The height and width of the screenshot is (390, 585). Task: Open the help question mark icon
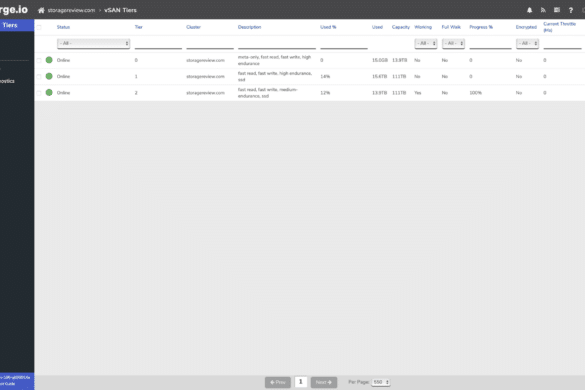570,10
